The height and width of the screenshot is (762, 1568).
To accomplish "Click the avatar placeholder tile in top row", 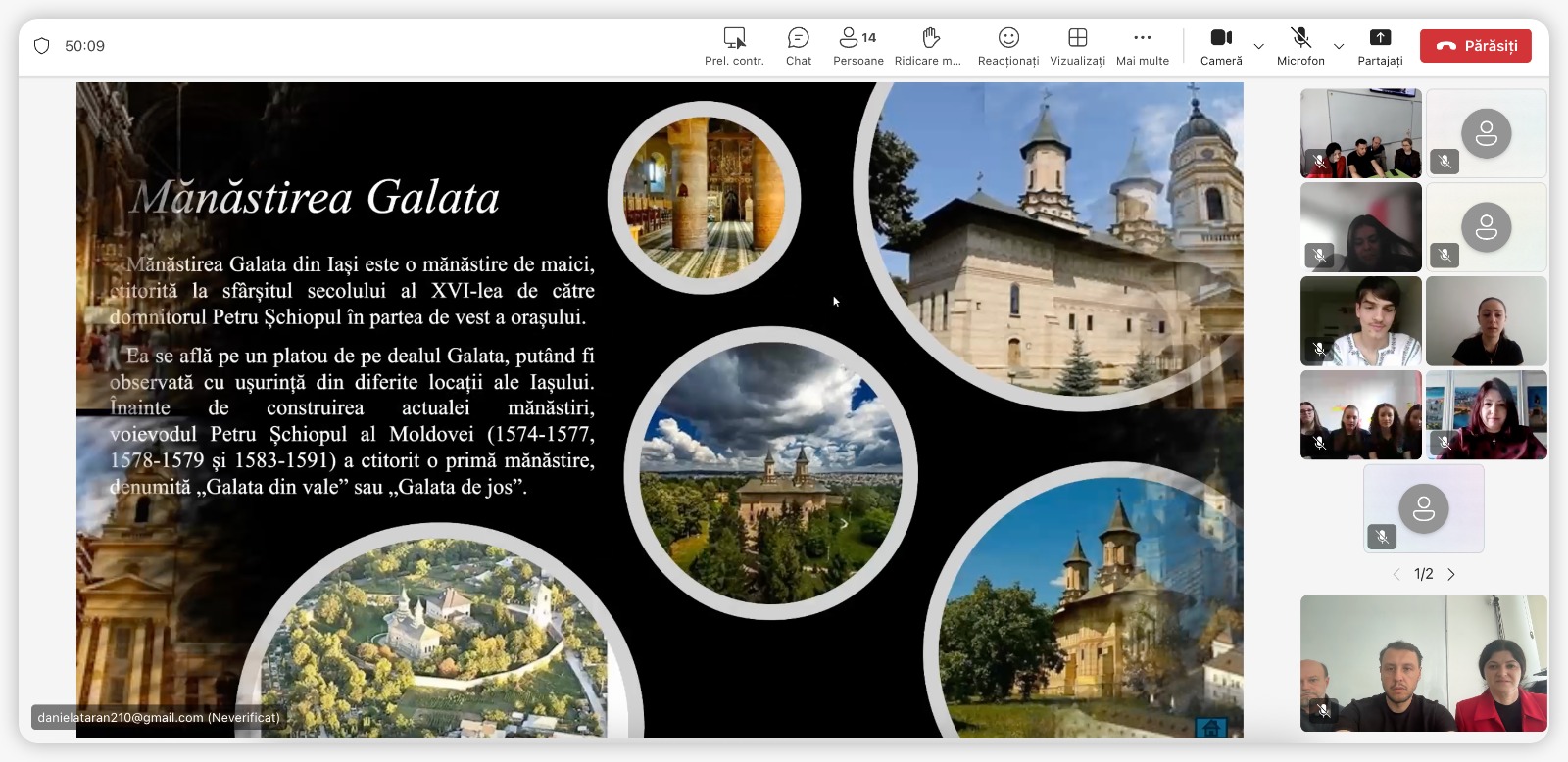I will [x=1486, y=133].
